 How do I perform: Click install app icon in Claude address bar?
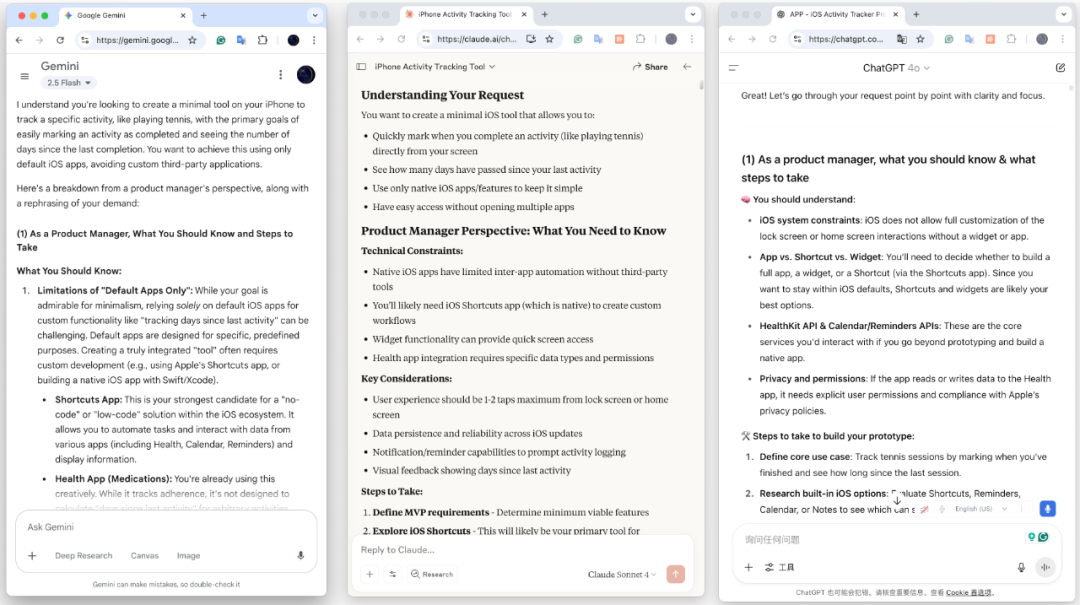point(530,39)
